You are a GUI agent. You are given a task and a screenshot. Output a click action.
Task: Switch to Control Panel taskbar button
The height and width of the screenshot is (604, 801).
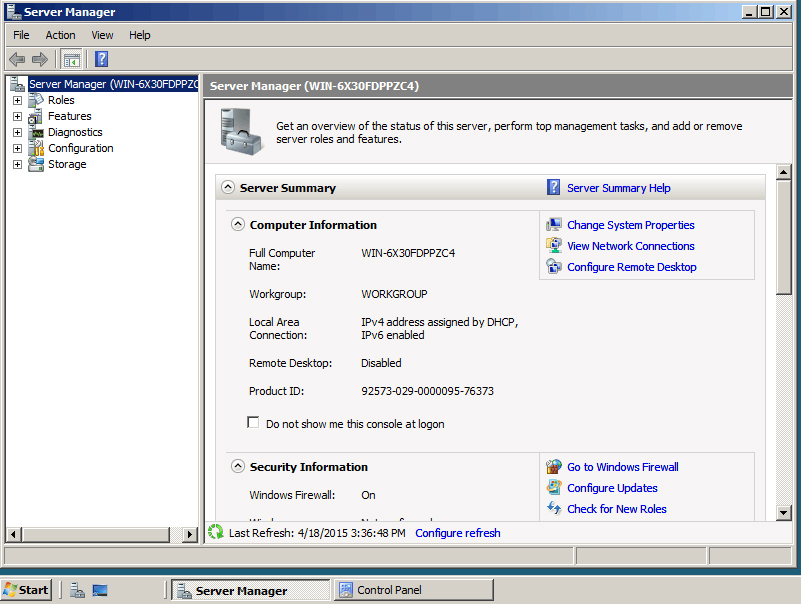pyautogui.click(x=414, y=590)
